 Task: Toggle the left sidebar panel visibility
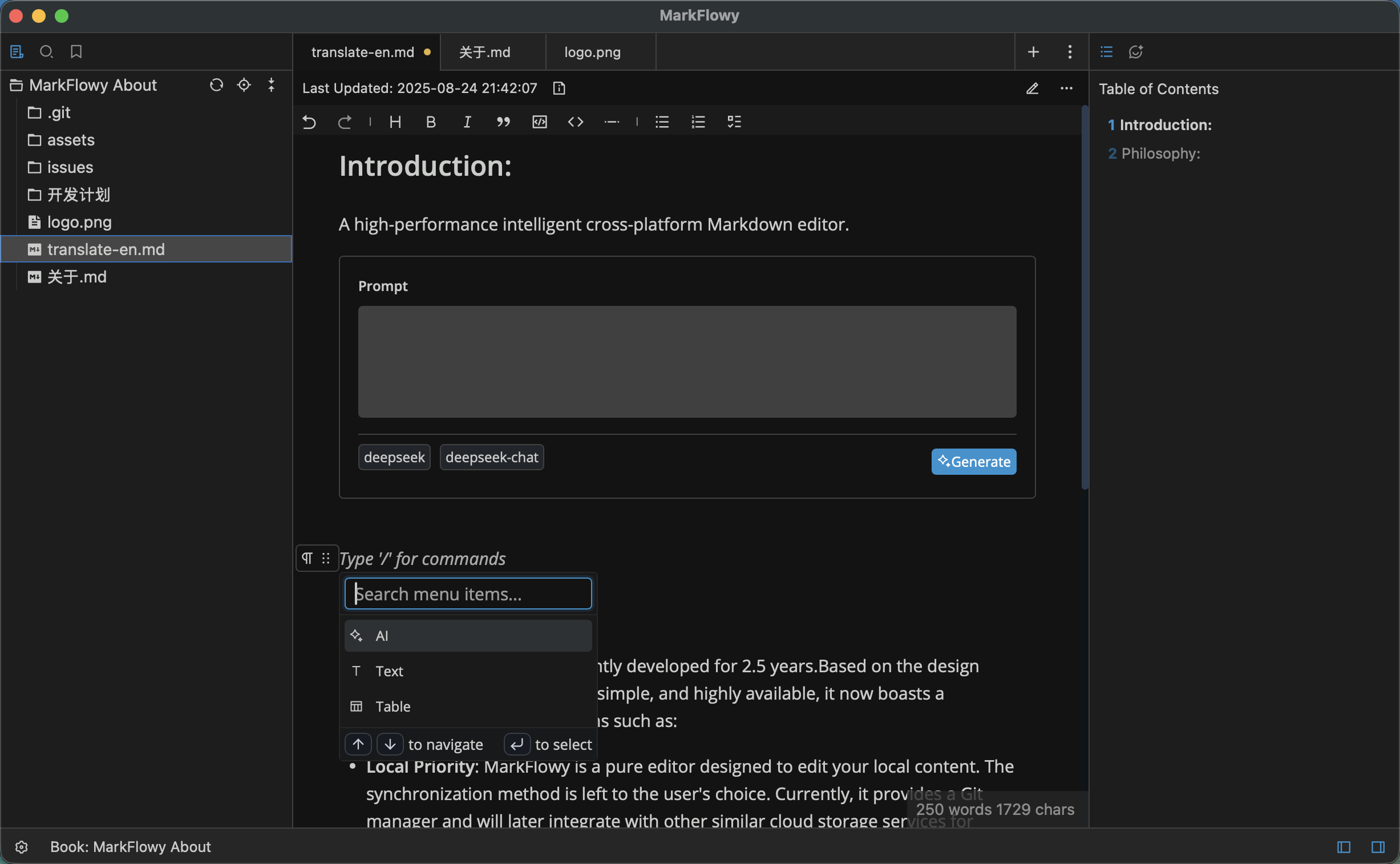tap(1344, 846)
